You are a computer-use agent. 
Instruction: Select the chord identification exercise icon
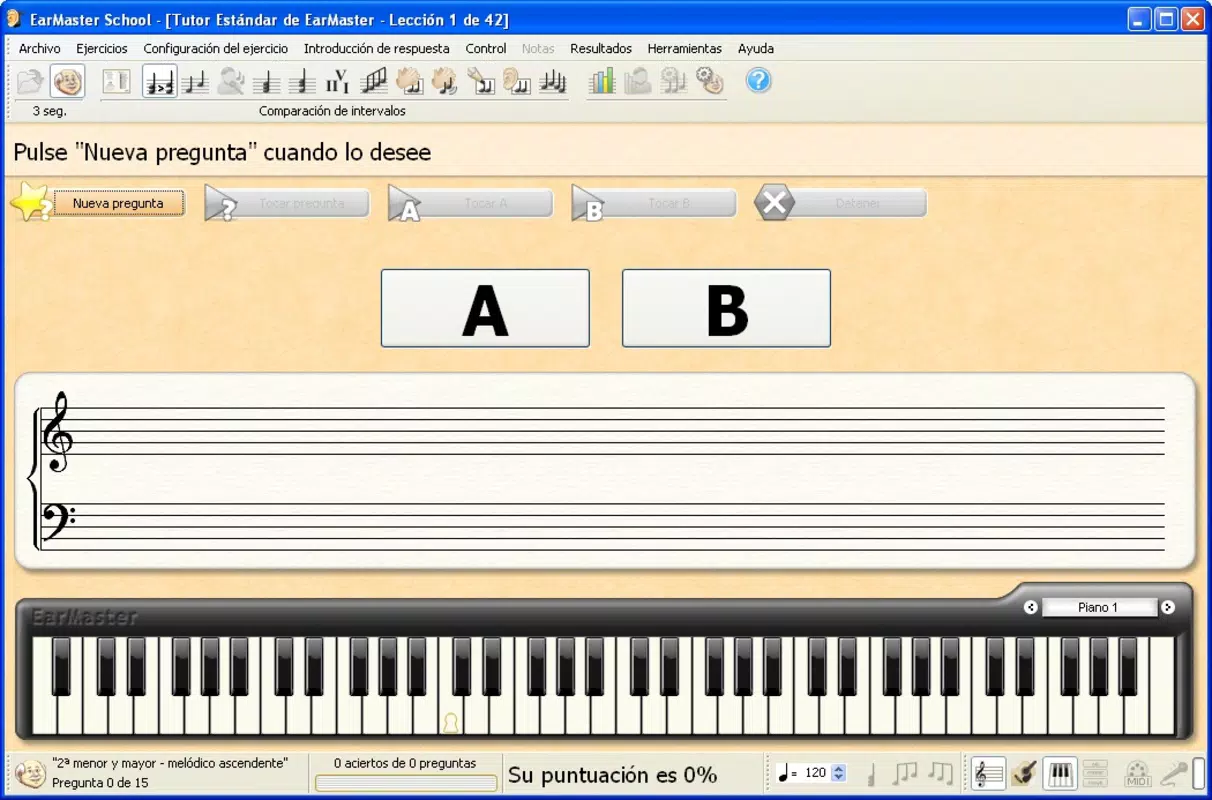pos(267,81)
